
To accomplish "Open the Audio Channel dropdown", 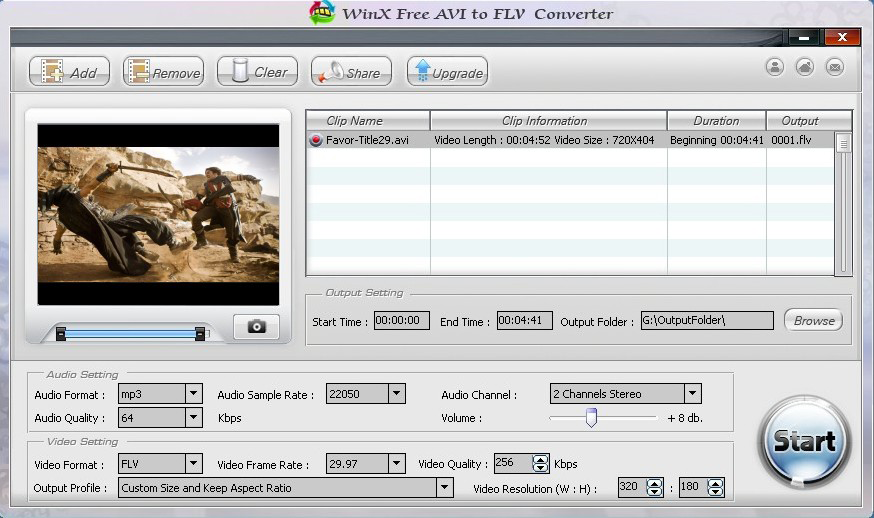I will pos(692,394).
